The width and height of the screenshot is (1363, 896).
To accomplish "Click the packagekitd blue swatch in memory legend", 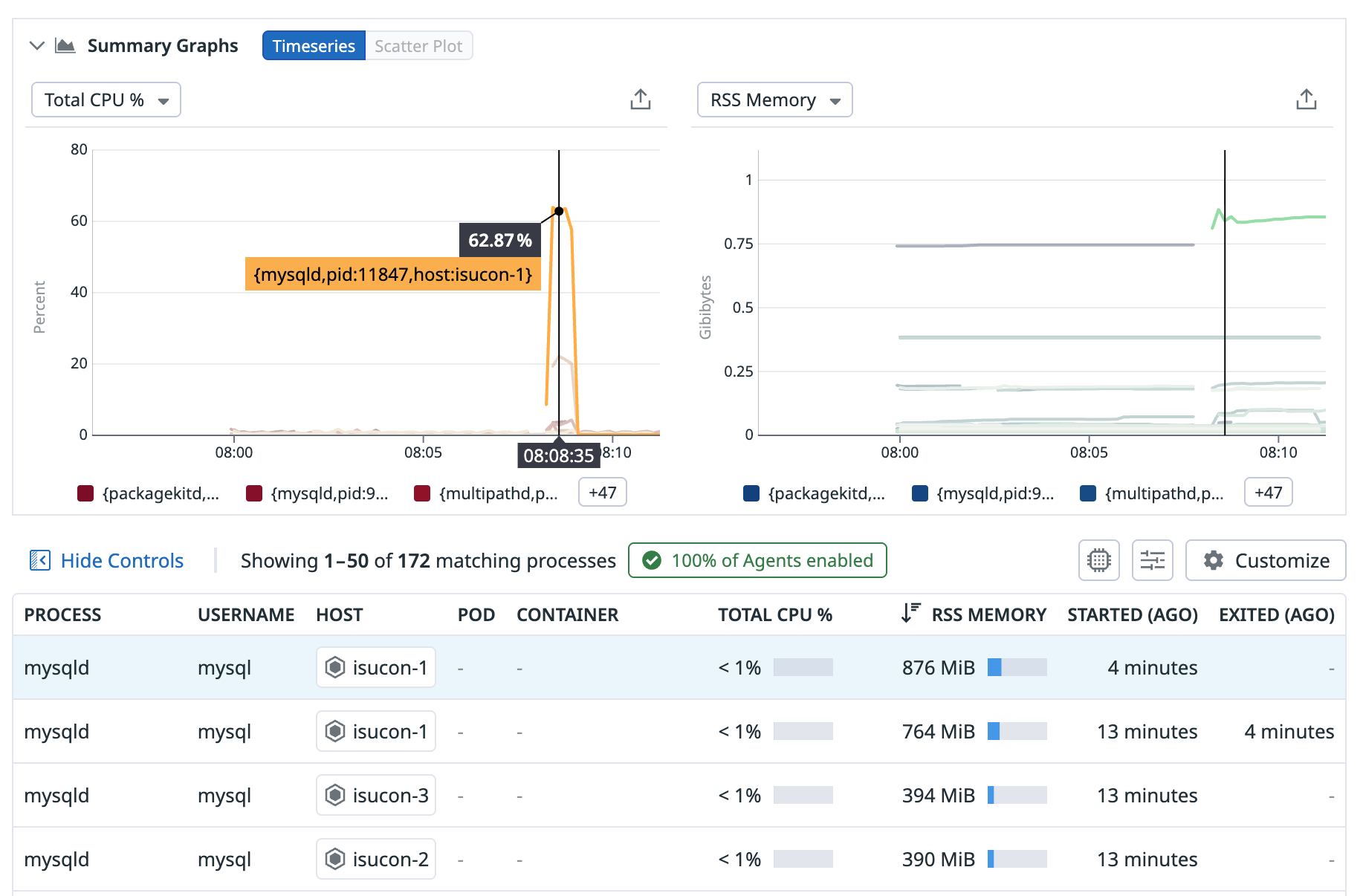I will point(751,493).
